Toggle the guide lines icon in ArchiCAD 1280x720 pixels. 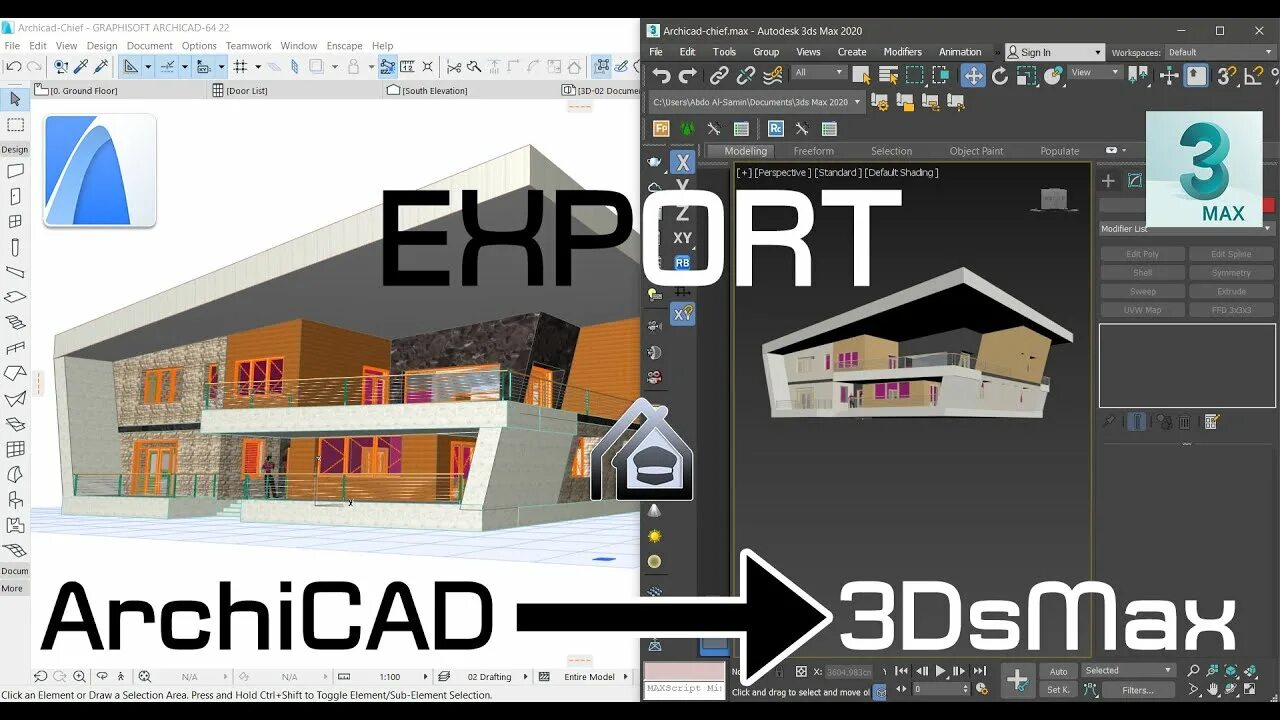tap(168, 67)
